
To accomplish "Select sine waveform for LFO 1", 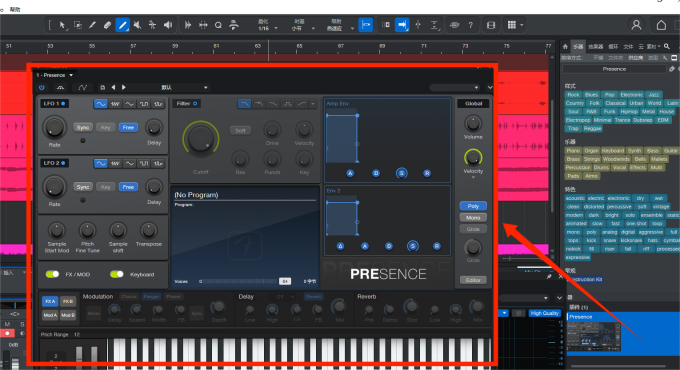I will (100, 104).
